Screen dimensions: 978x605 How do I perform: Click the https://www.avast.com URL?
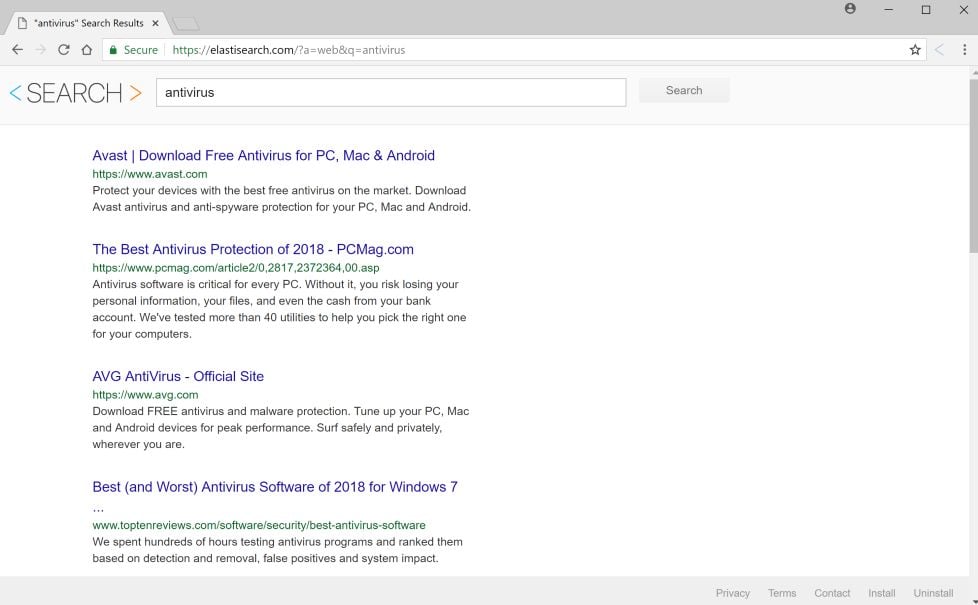click(x=150, y=174)
